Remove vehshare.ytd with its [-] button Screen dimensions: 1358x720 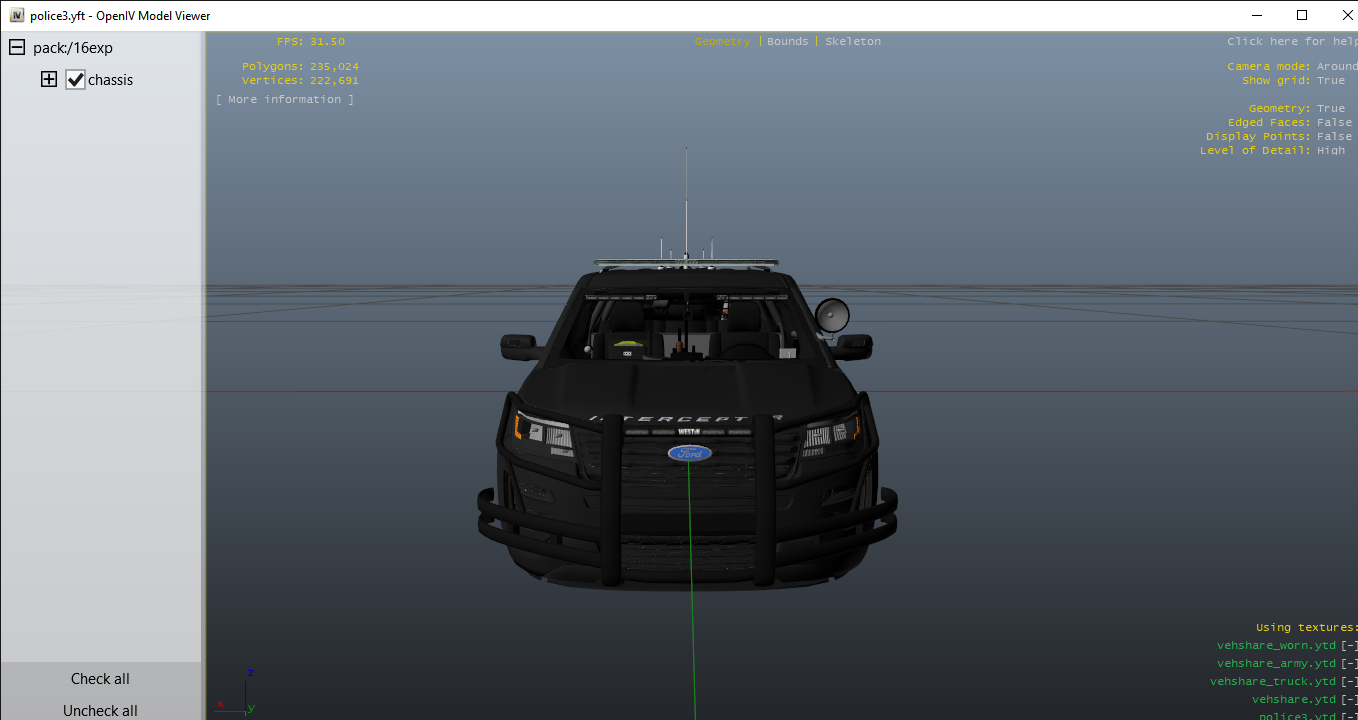(x=1349, y=700)
